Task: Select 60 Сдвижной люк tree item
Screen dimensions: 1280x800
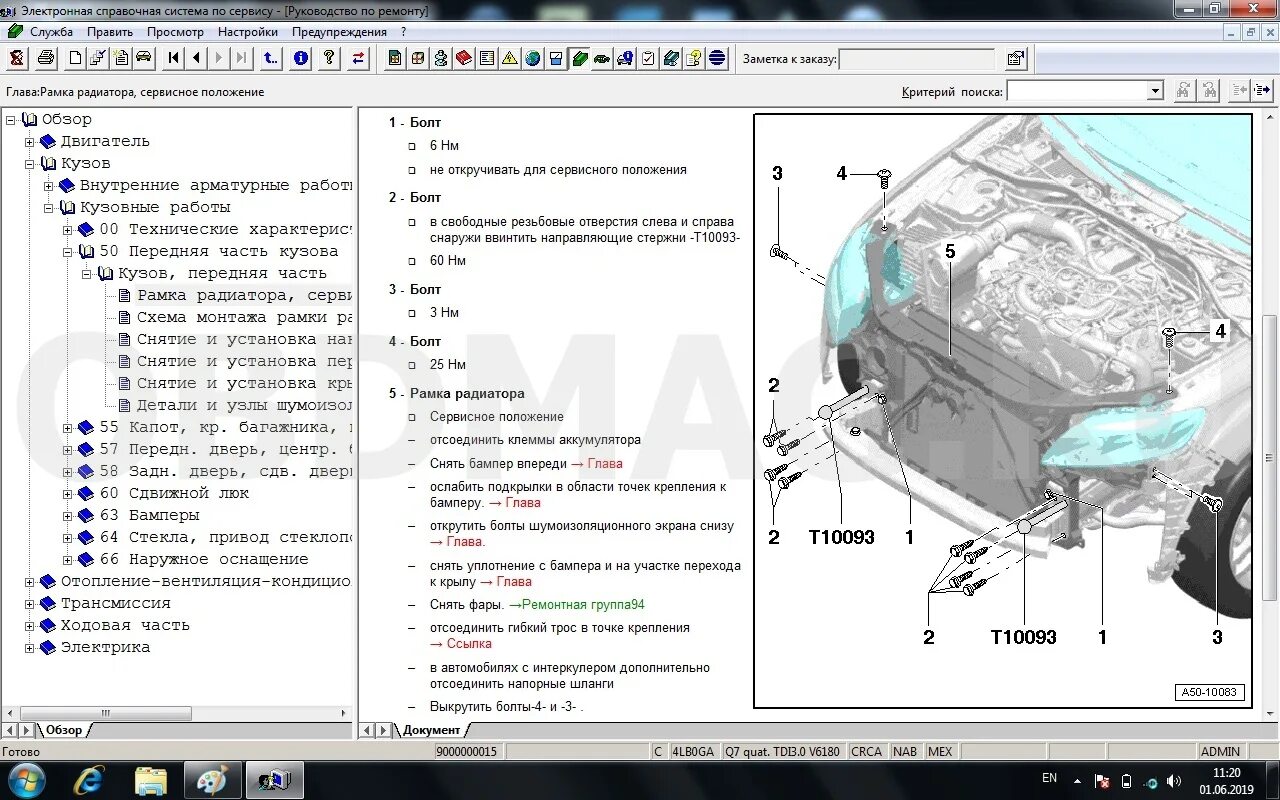Action: (174, 494)
